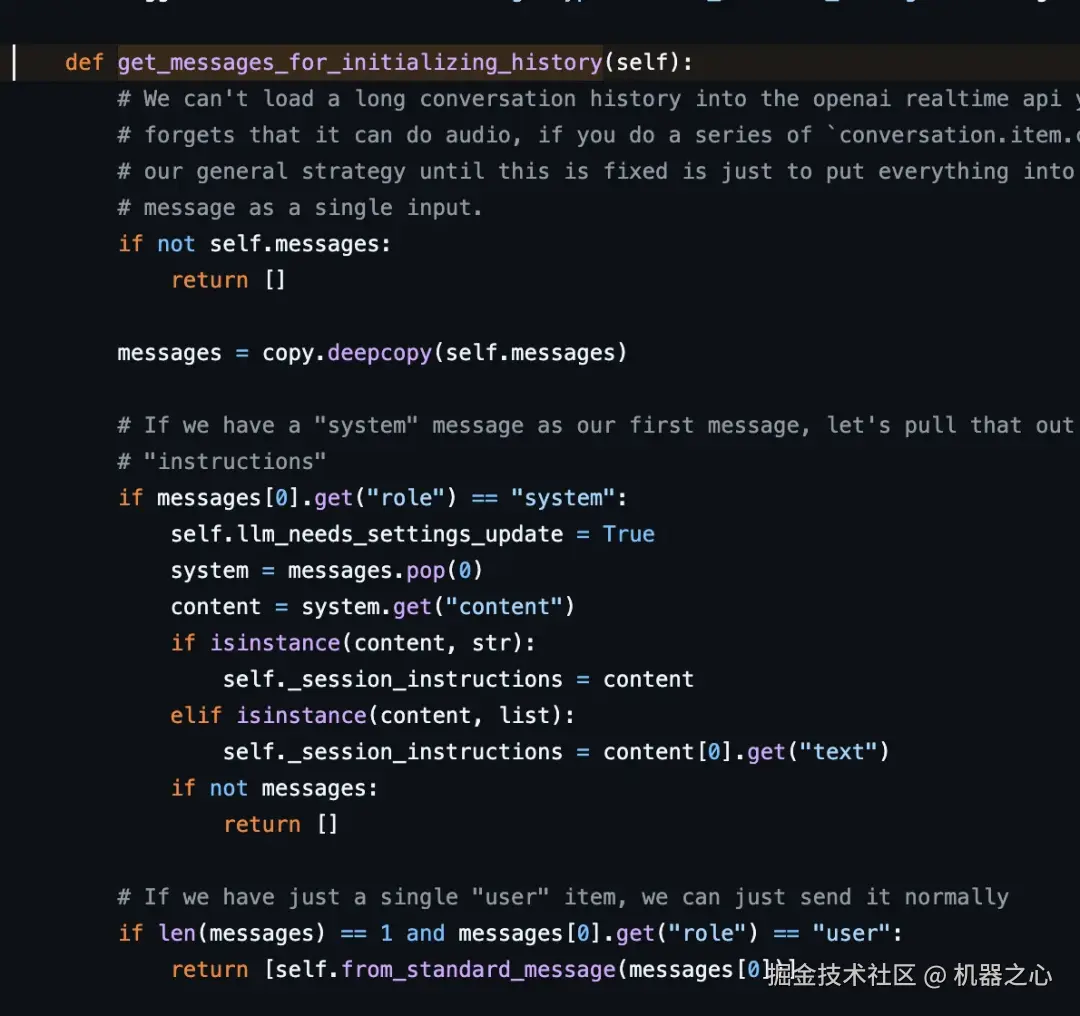This screenshot has width=1080, height=1016.
Task: Click the get_messages_for_initializing_history function name
Action: coord(360,63)
